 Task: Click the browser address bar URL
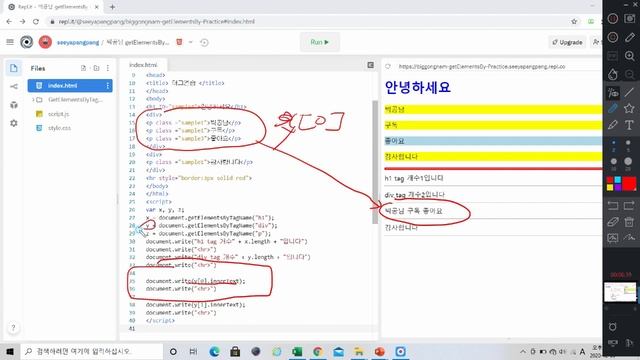coord(157,21)
